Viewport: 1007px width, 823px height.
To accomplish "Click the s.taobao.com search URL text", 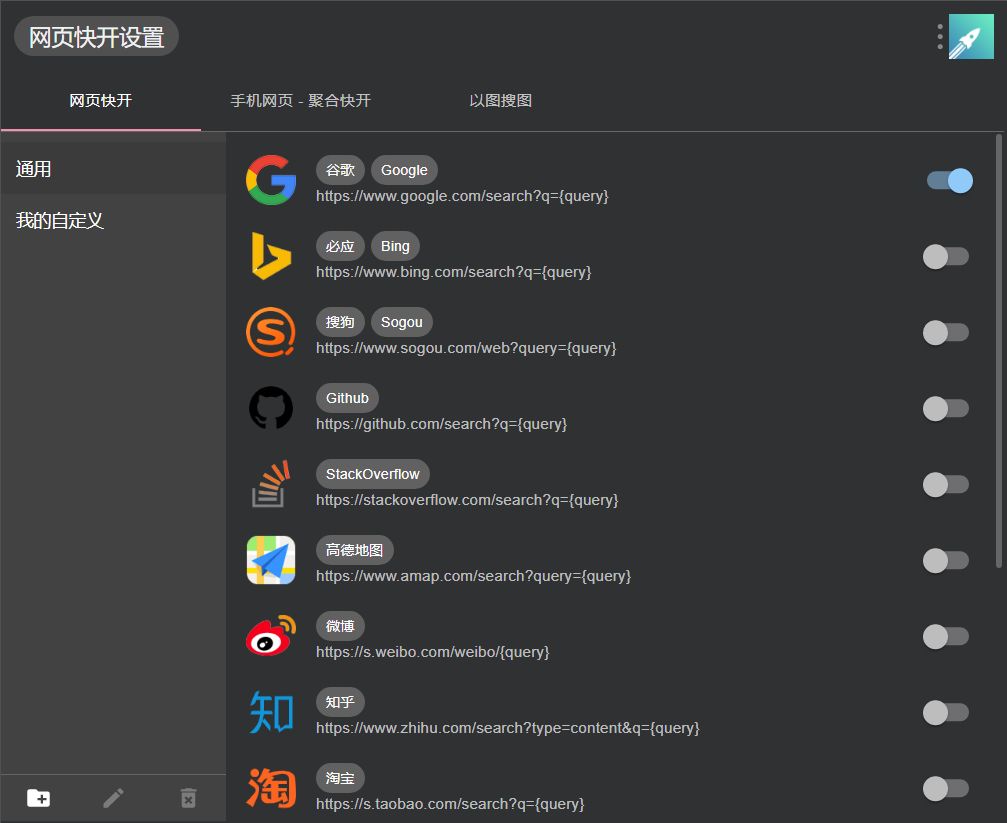I will [450, 804].
